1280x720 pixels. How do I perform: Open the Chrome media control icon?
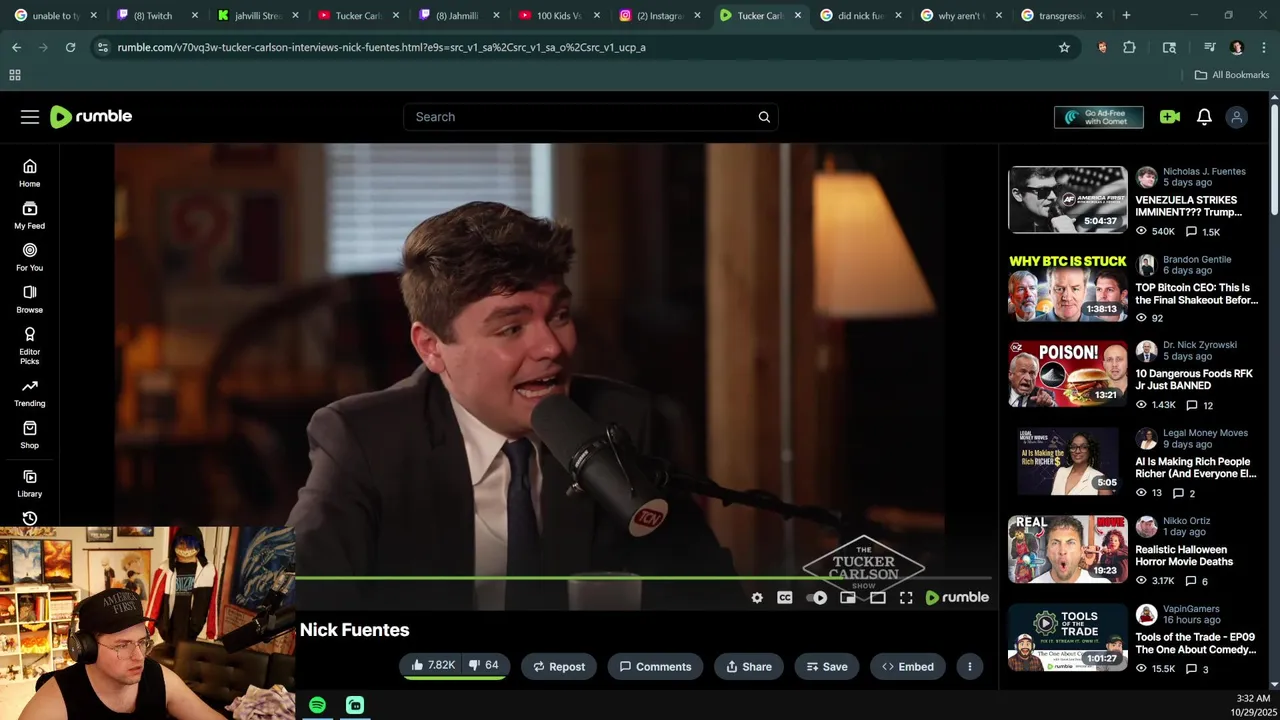1209,47
